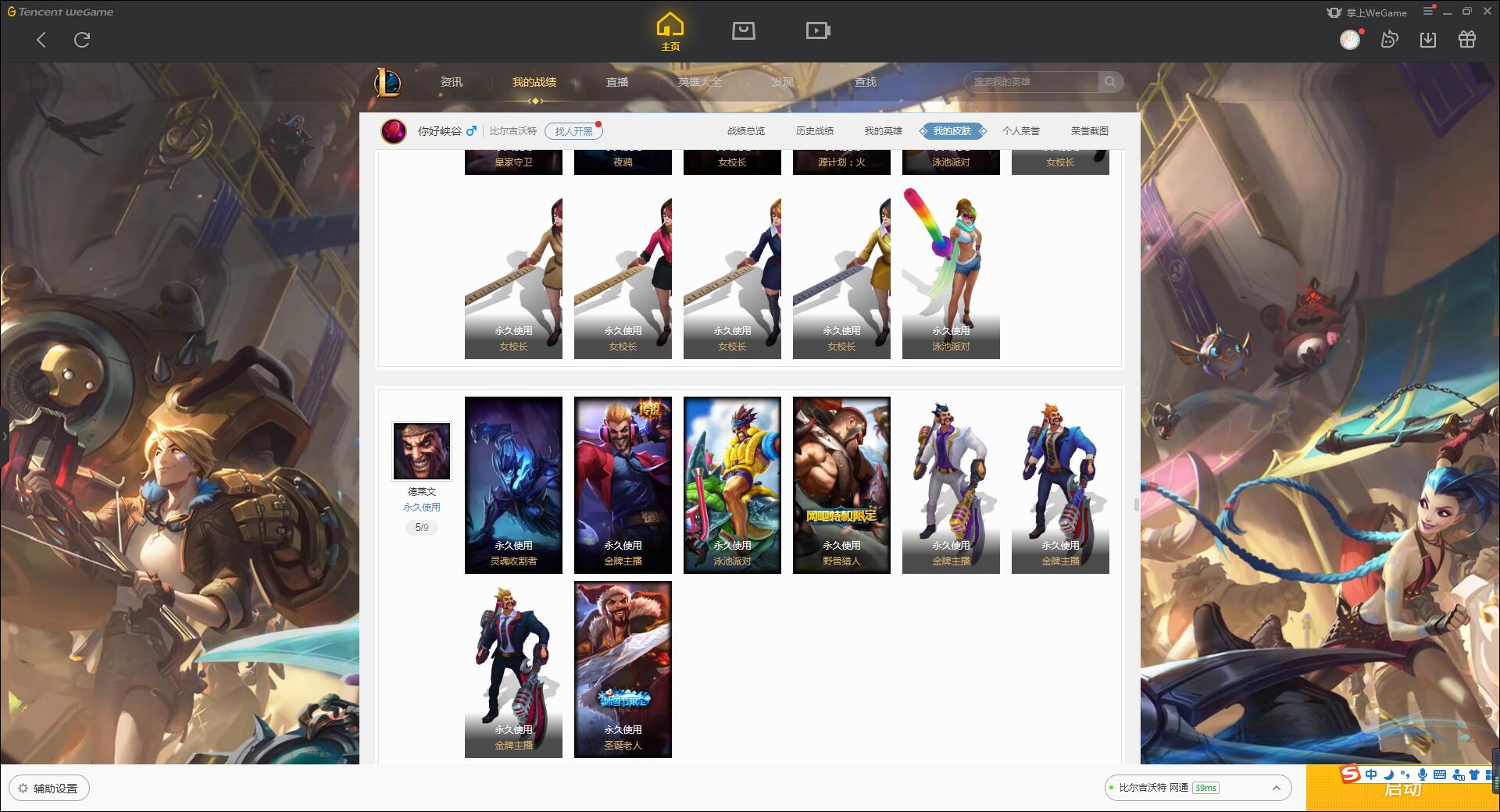The image size is (1500, 812).
Task: Open 辅助设置 helper settings
Action: (x=48, y=788)
